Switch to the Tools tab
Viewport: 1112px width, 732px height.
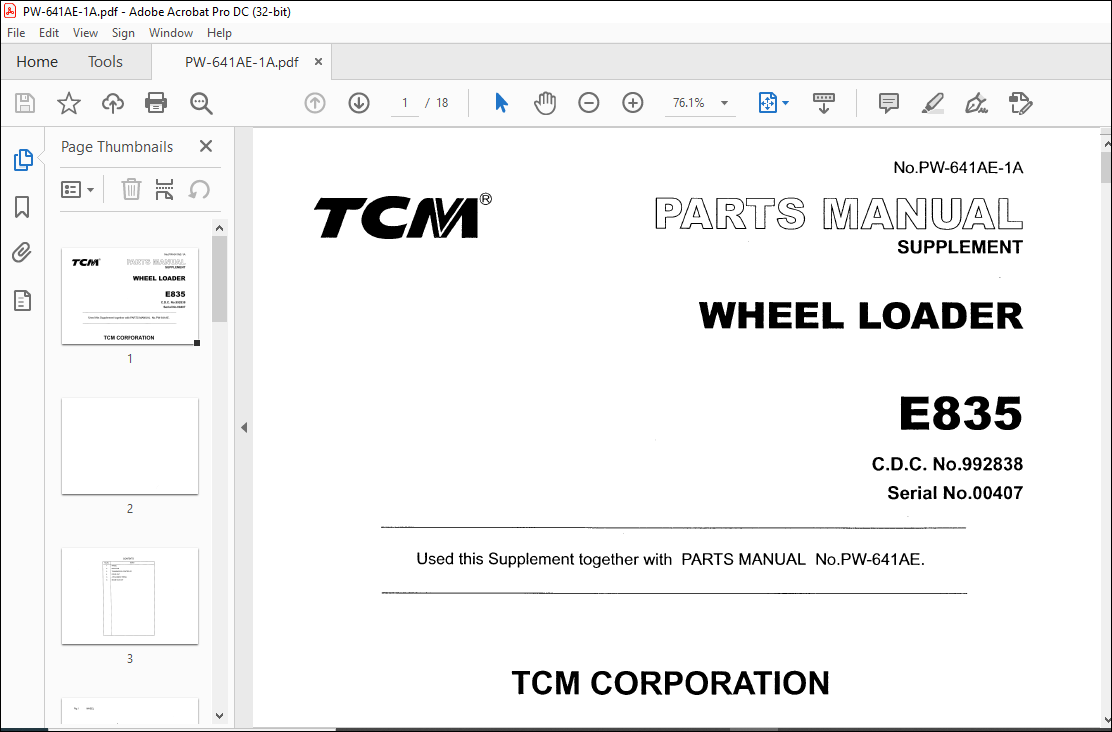click(105, 62)
